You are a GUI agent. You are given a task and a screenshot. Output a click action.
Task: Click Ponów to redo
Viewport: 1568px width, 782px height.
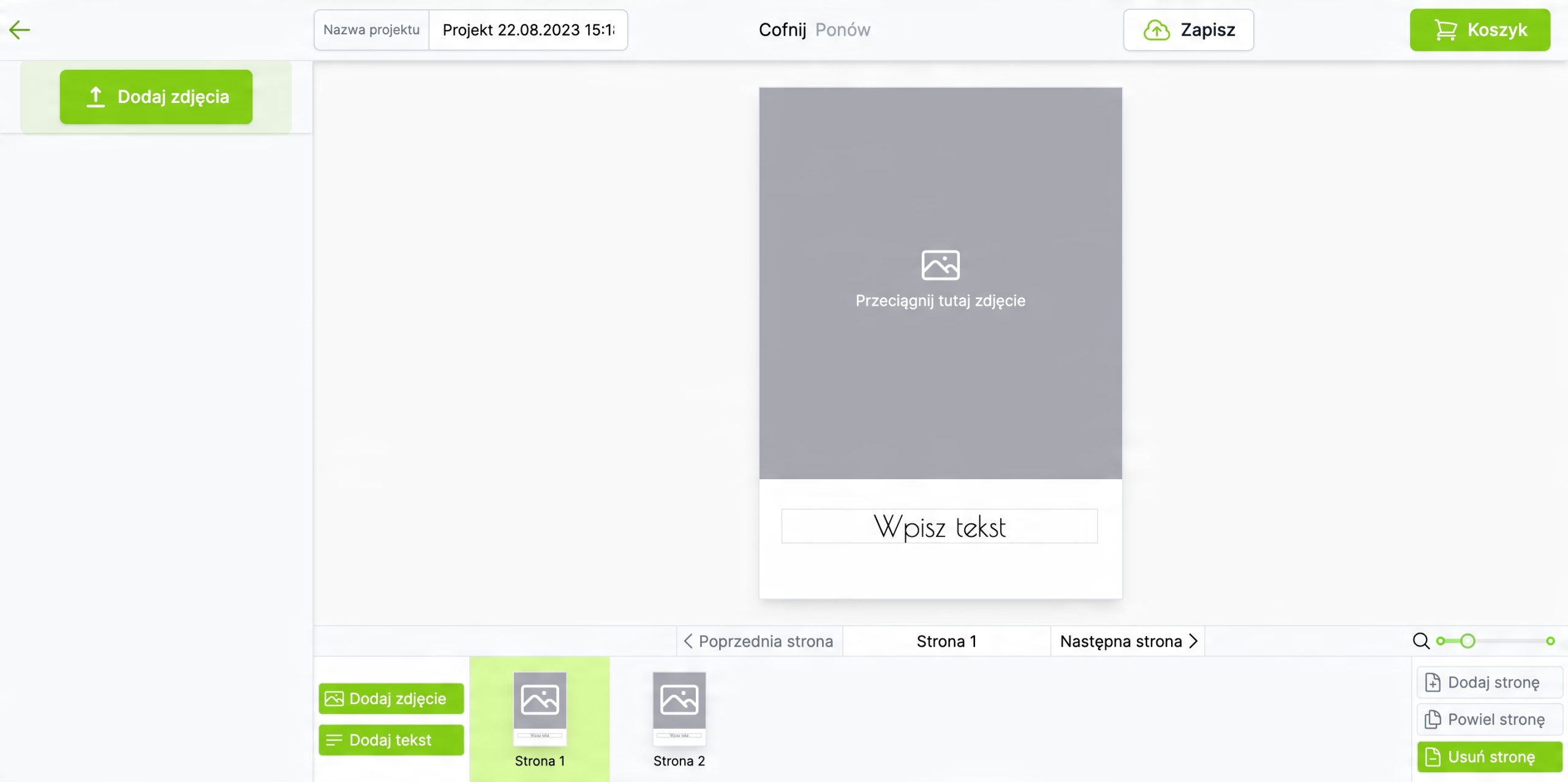click(842, 29)
